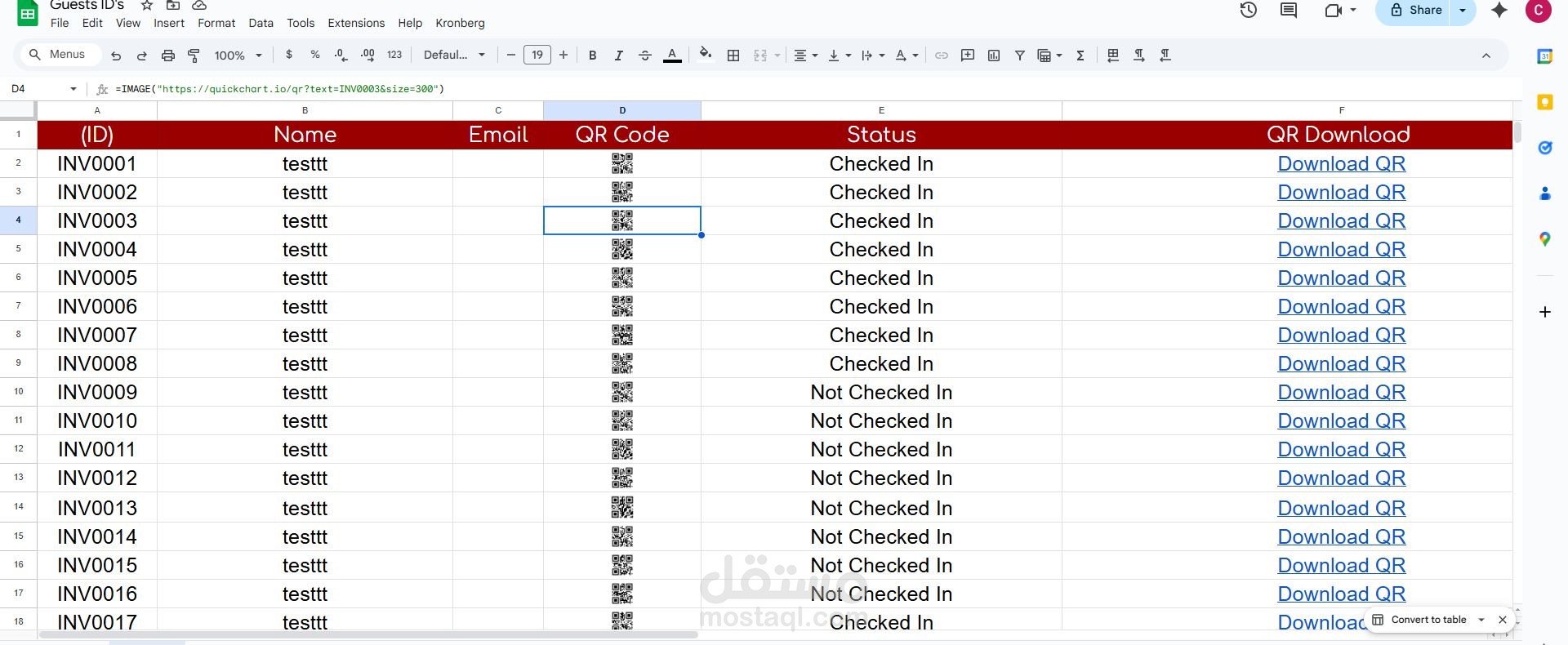Open Download QR link for INV0009

point(1341,392)
